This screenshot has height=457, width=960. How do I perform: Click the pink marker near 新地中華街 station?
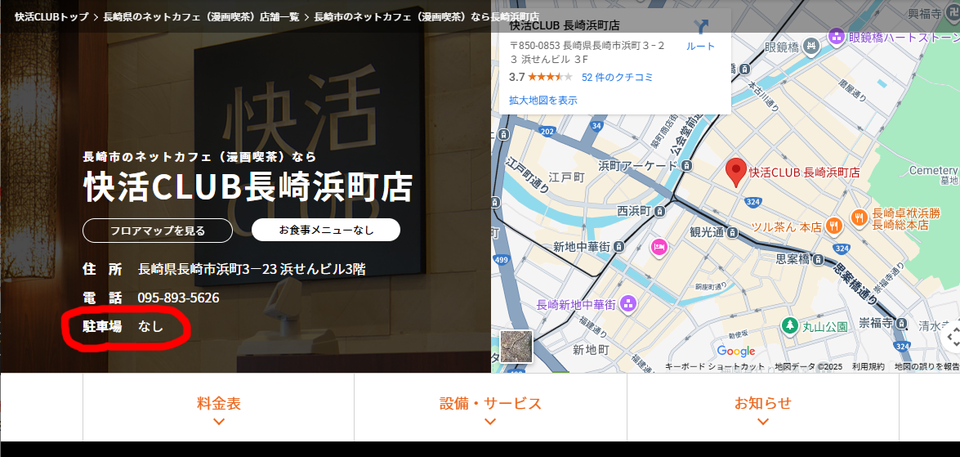658,246
